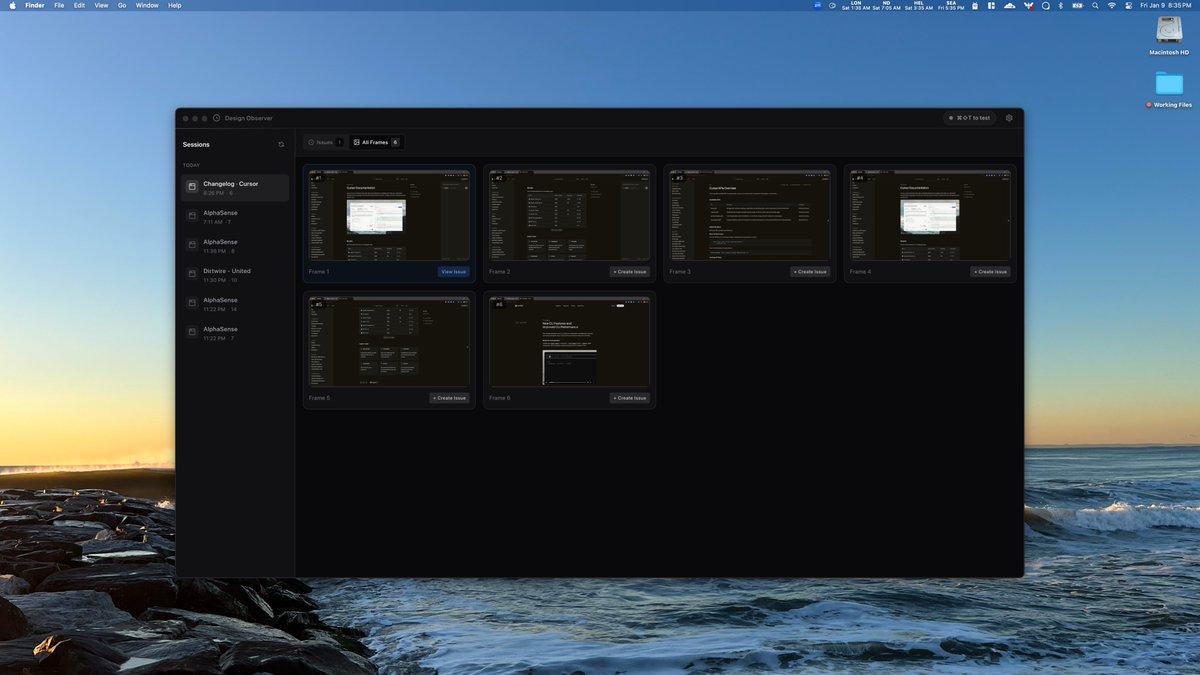The width and height of the screenshot is (1200, 675).
Task: Click the alert icon inside the Issues tab
Action: (x=313, y=142)
